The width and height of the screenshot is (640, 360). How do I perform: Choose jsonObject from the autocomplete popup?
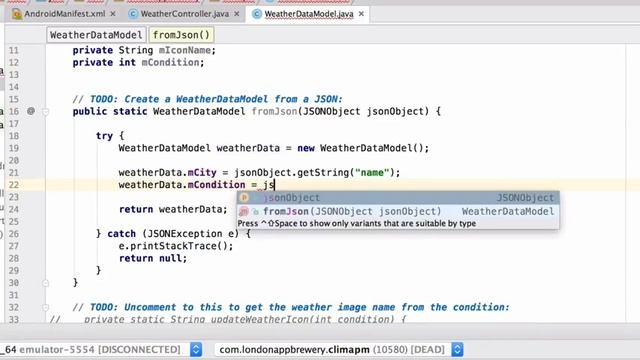(x=398, y=198)
